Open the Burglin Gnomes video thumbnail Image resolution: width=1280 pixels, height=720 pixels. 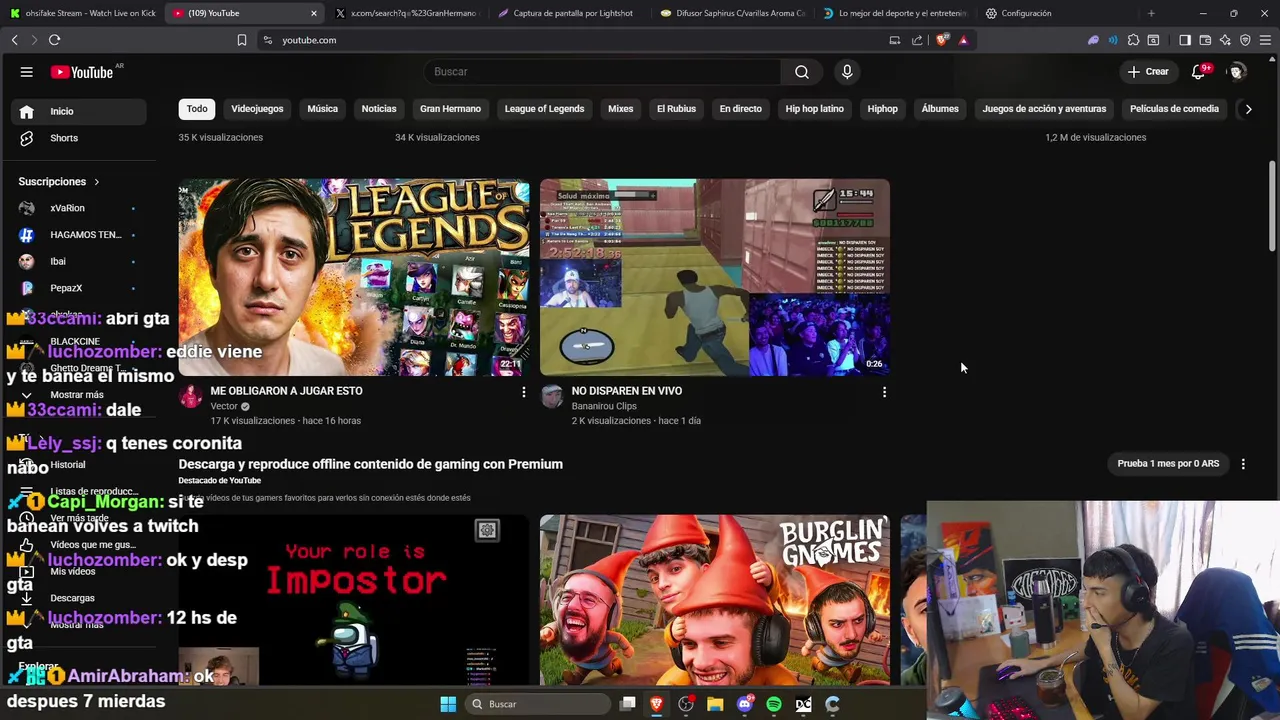pos(715,600)
